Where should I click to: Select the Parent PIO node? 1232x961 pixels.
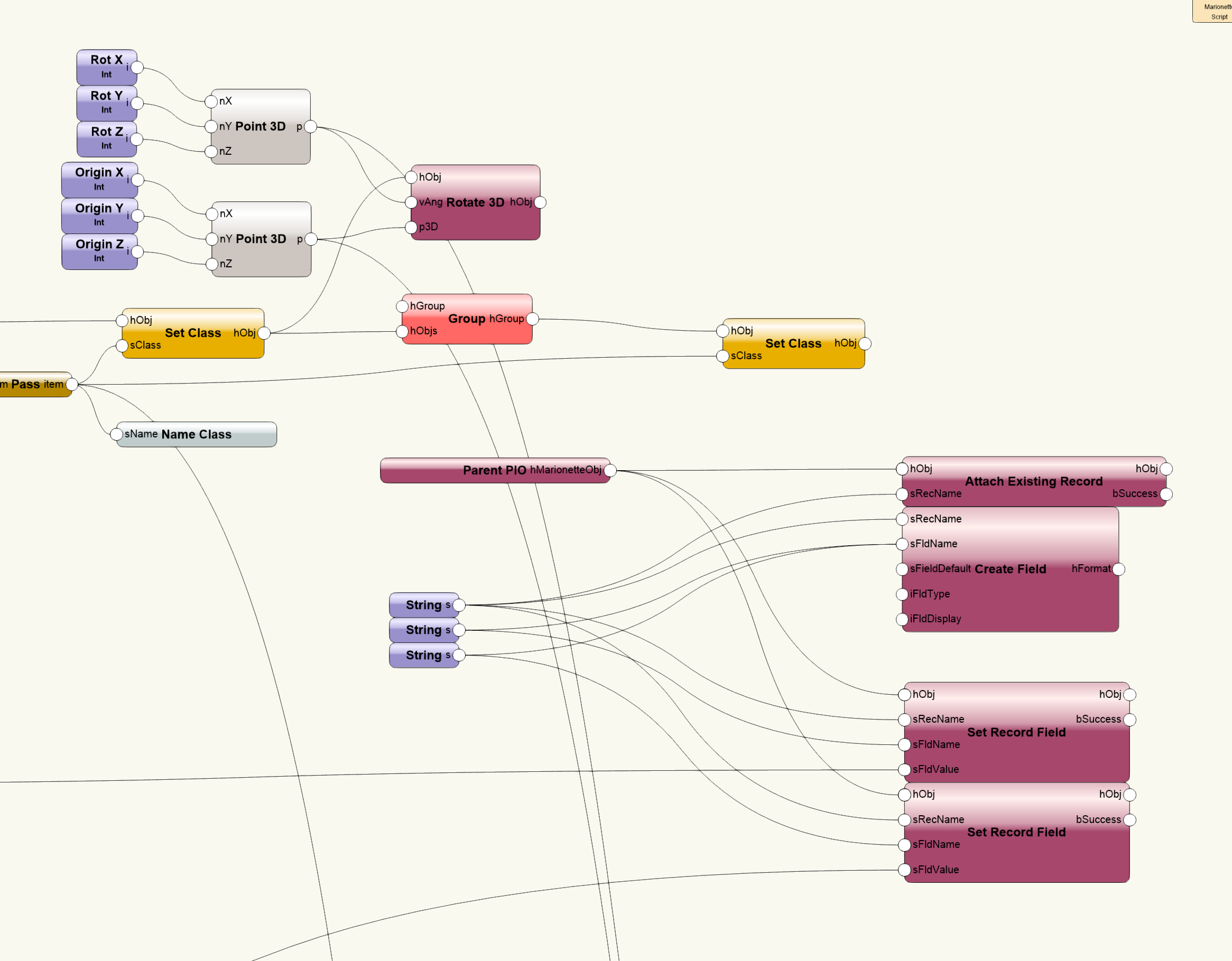495,470
